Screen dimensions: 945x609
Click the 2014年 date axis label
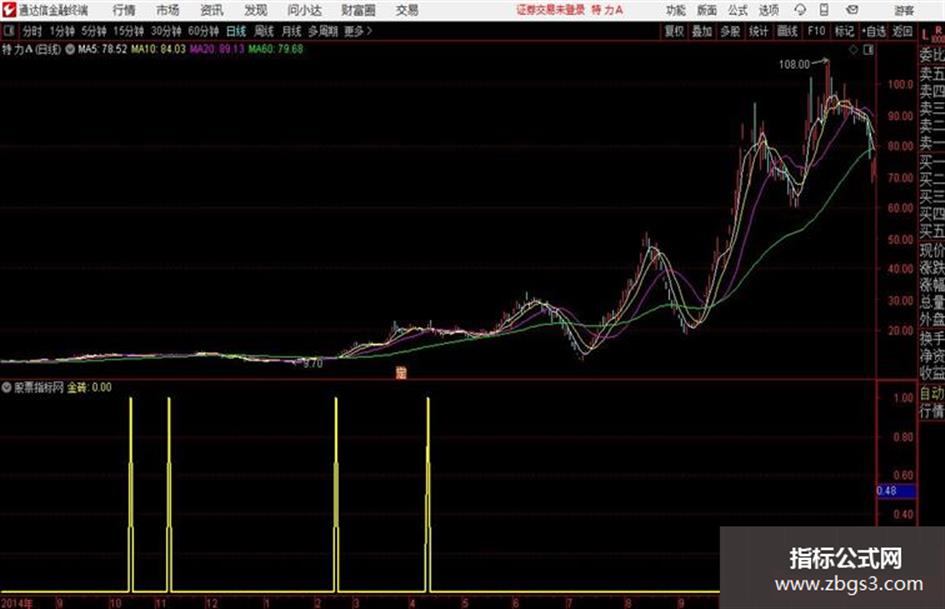pyautogui.click(x=17, y=603)
